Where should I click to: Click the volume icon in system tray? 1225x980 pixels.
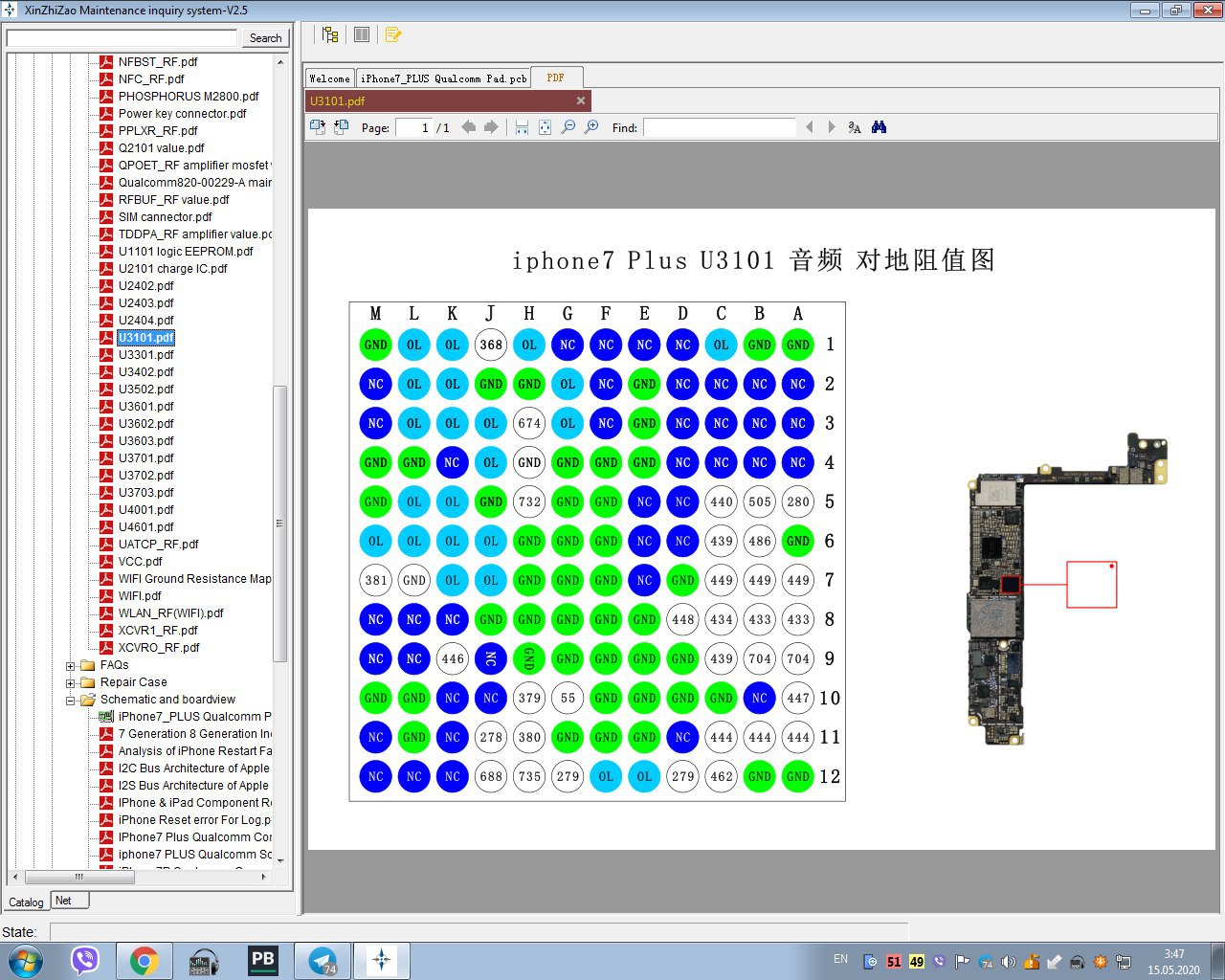tap(1008, 962)
